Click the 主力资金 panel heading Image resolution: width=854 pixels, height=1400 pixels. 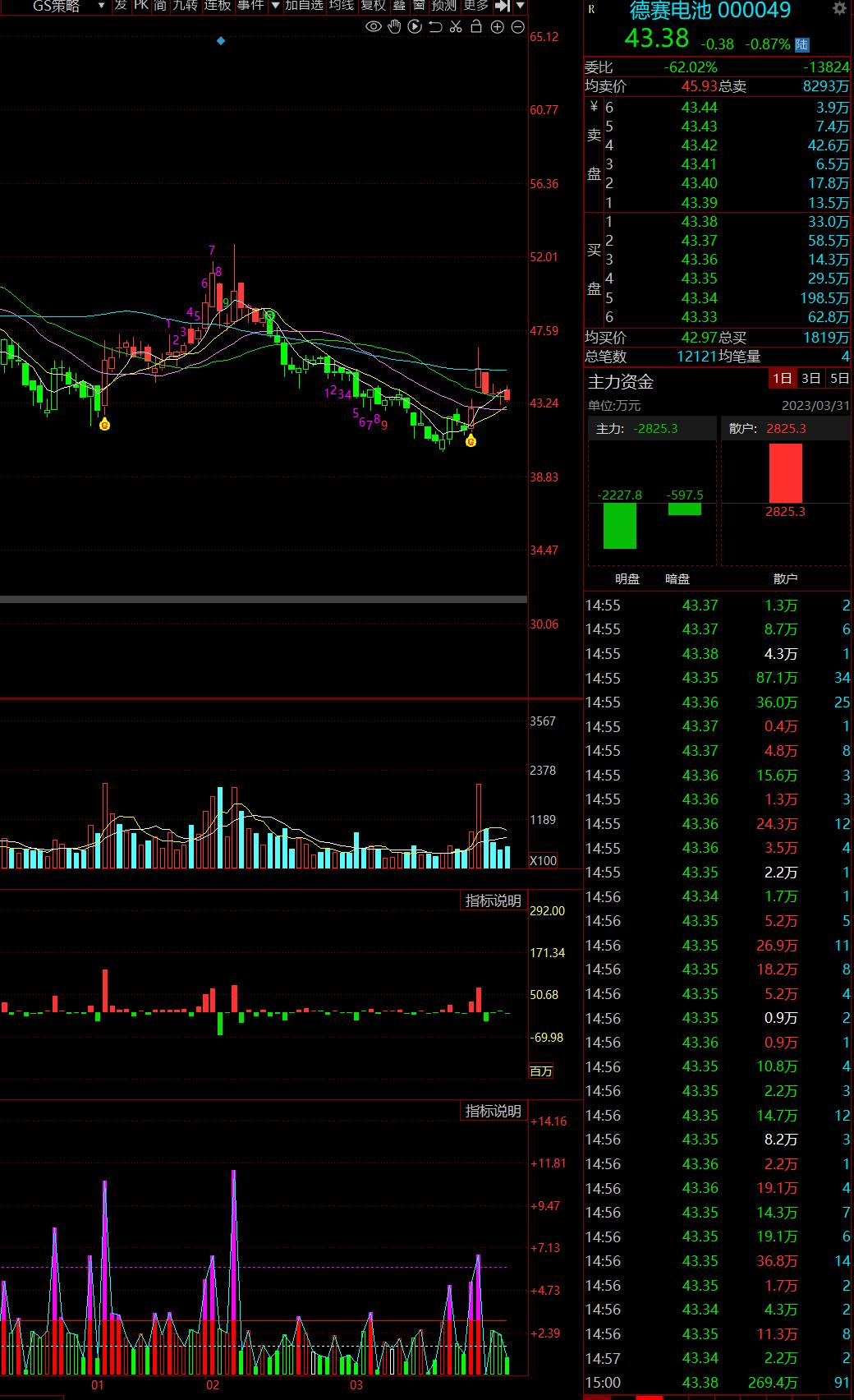click(x=621, y=381)
